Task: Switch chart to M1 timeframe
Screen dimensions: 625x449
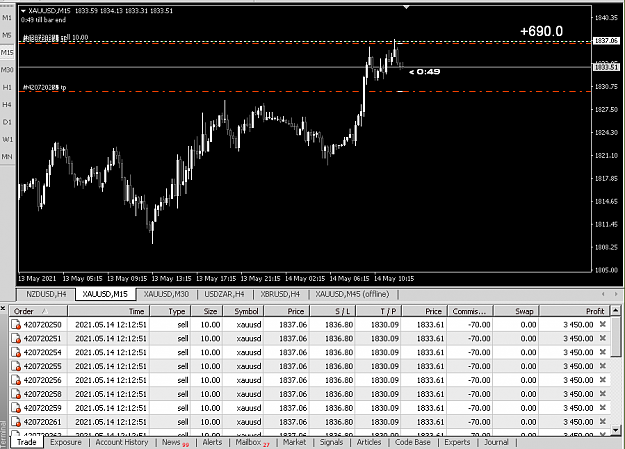Action: coord(7,18)
